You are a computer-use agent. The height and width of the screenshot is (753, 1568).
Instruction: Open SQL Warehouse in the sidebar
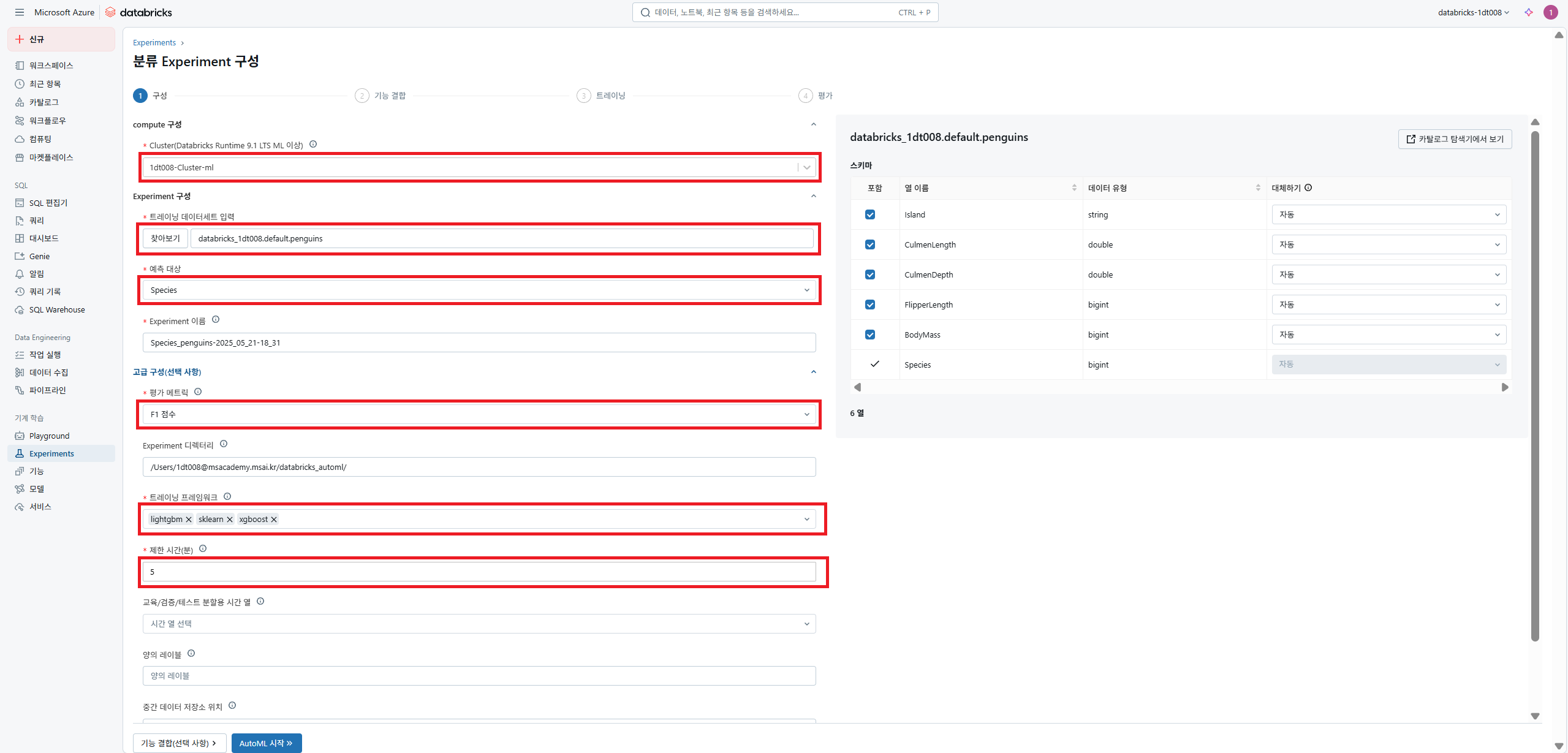click(x=61, y=309)
